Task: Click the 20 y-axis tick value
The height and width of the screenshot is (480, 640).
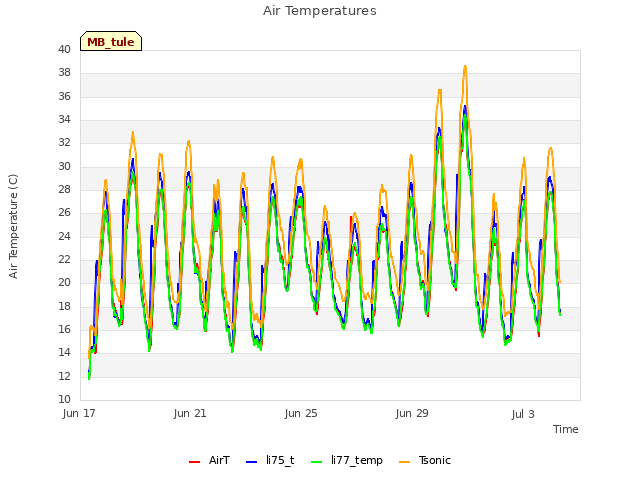Action: 64,283
